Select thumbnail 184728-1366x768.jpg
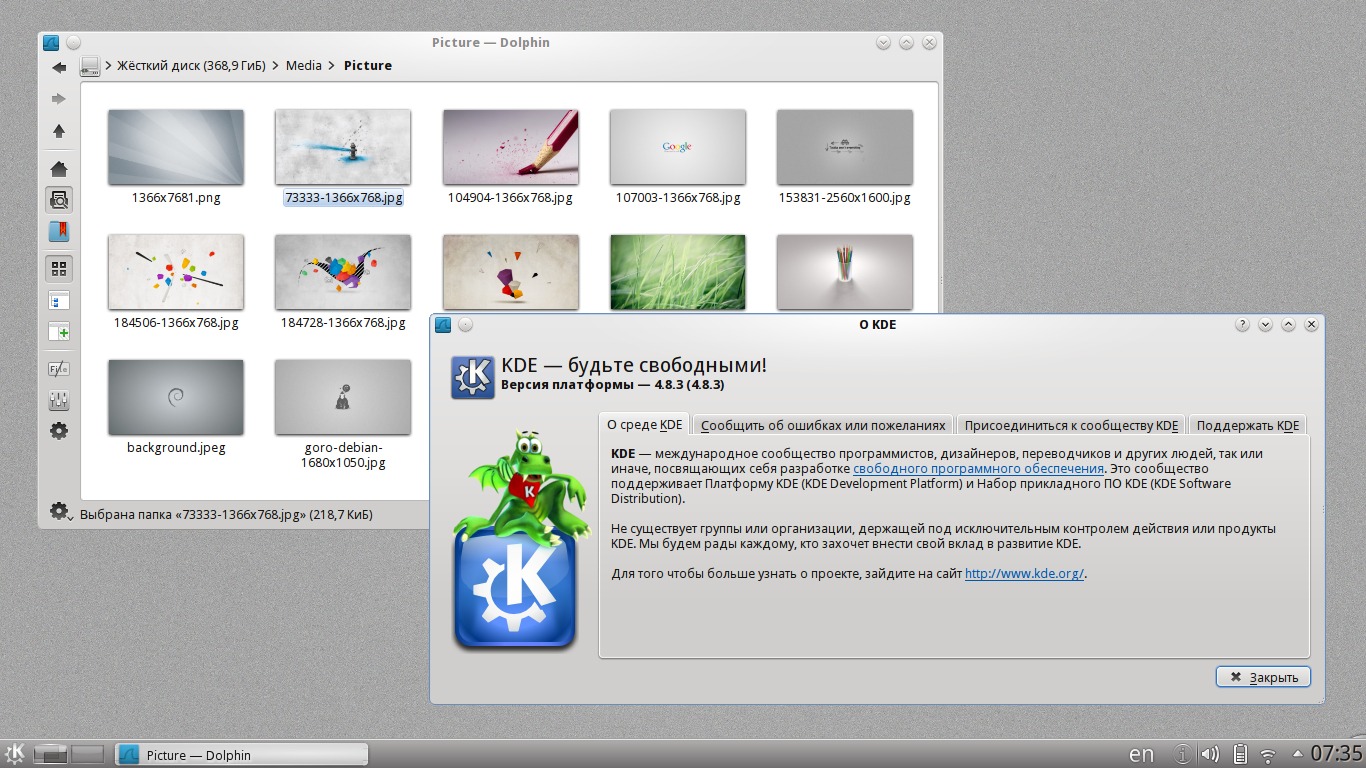This screenshot has width=1366, height=768. (x=343, y=272)
